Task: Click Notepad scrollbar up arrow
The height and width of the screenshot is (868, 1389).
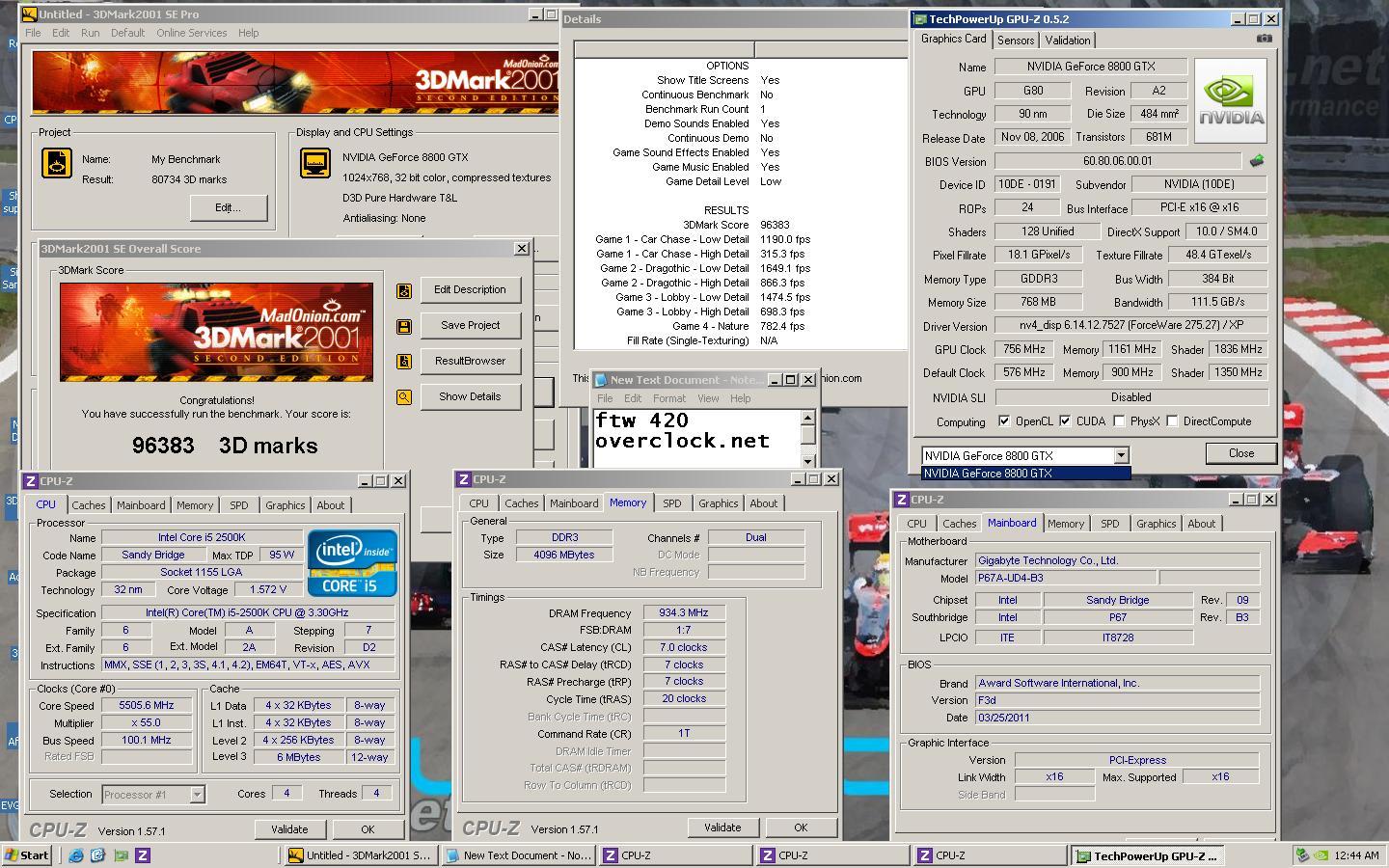Action: 807,418
